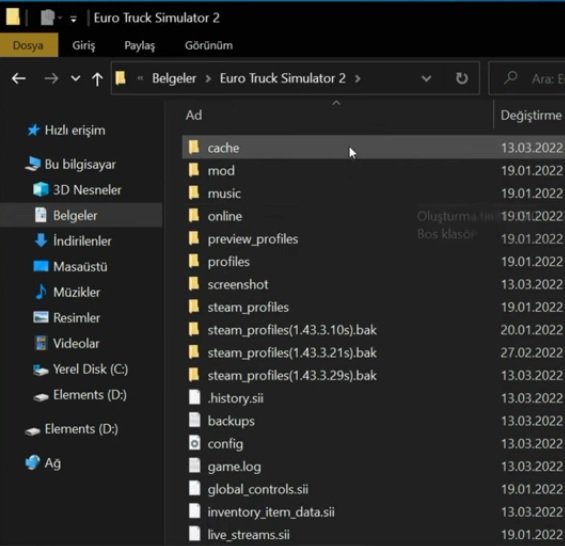Click Euro Truck Simulator 2 breadcrumb
The height and width of the screenshot is (546, 565).
(283, 78)
